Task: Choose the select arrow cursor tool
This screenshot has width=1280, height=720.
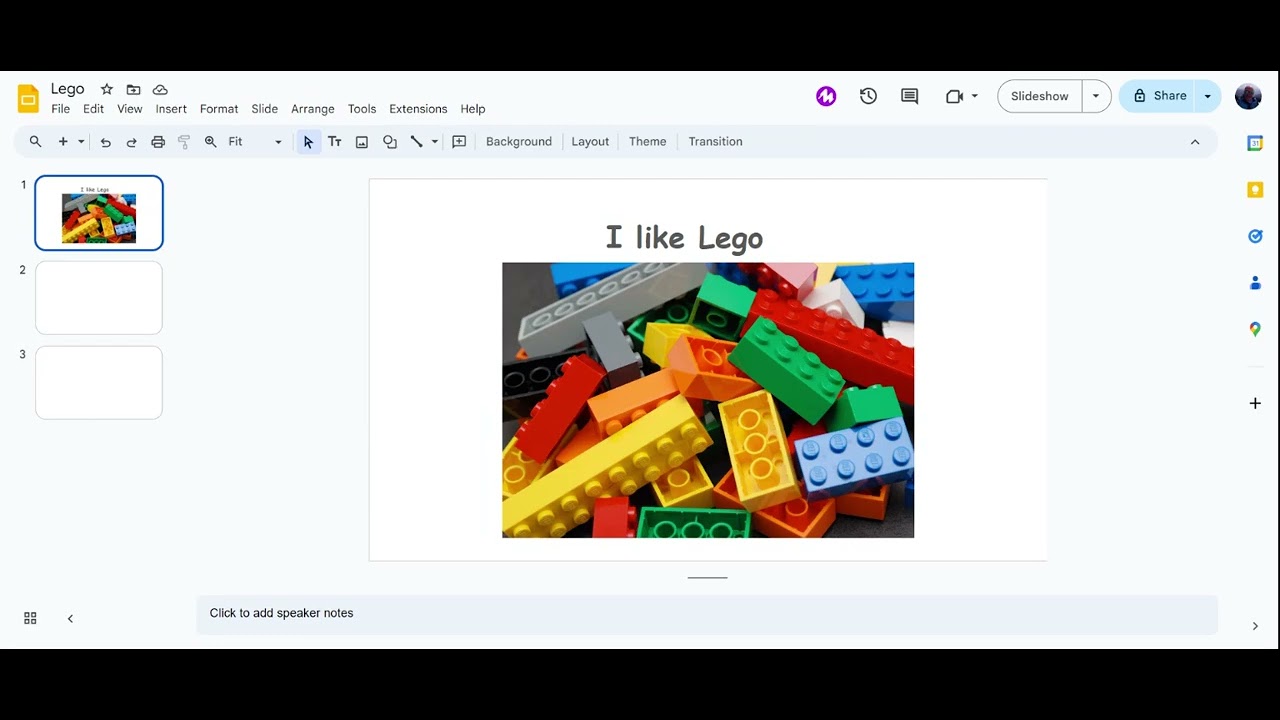Action: pyautogui.click(x=308, y=142)
